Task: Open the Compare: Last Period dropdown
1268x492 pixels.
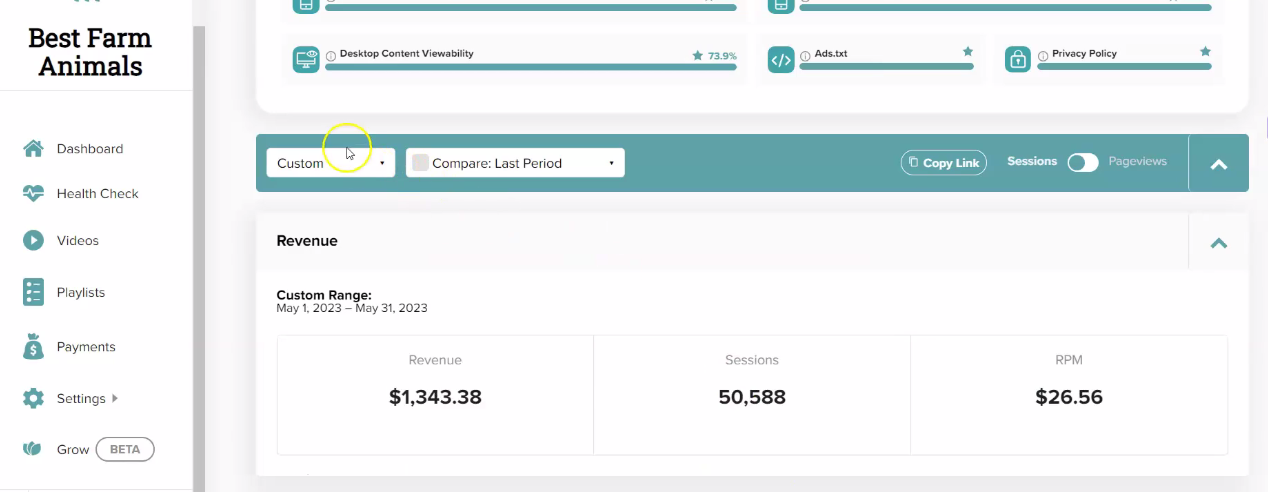Action: (515, 163)
